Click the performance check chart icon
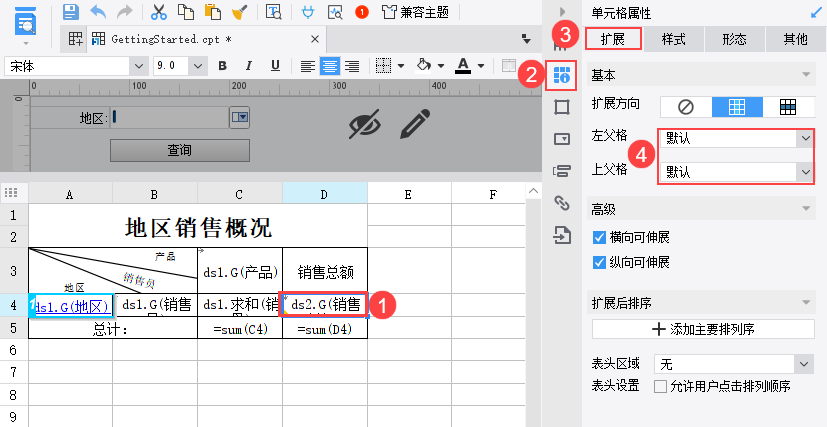 click(335, 12)
